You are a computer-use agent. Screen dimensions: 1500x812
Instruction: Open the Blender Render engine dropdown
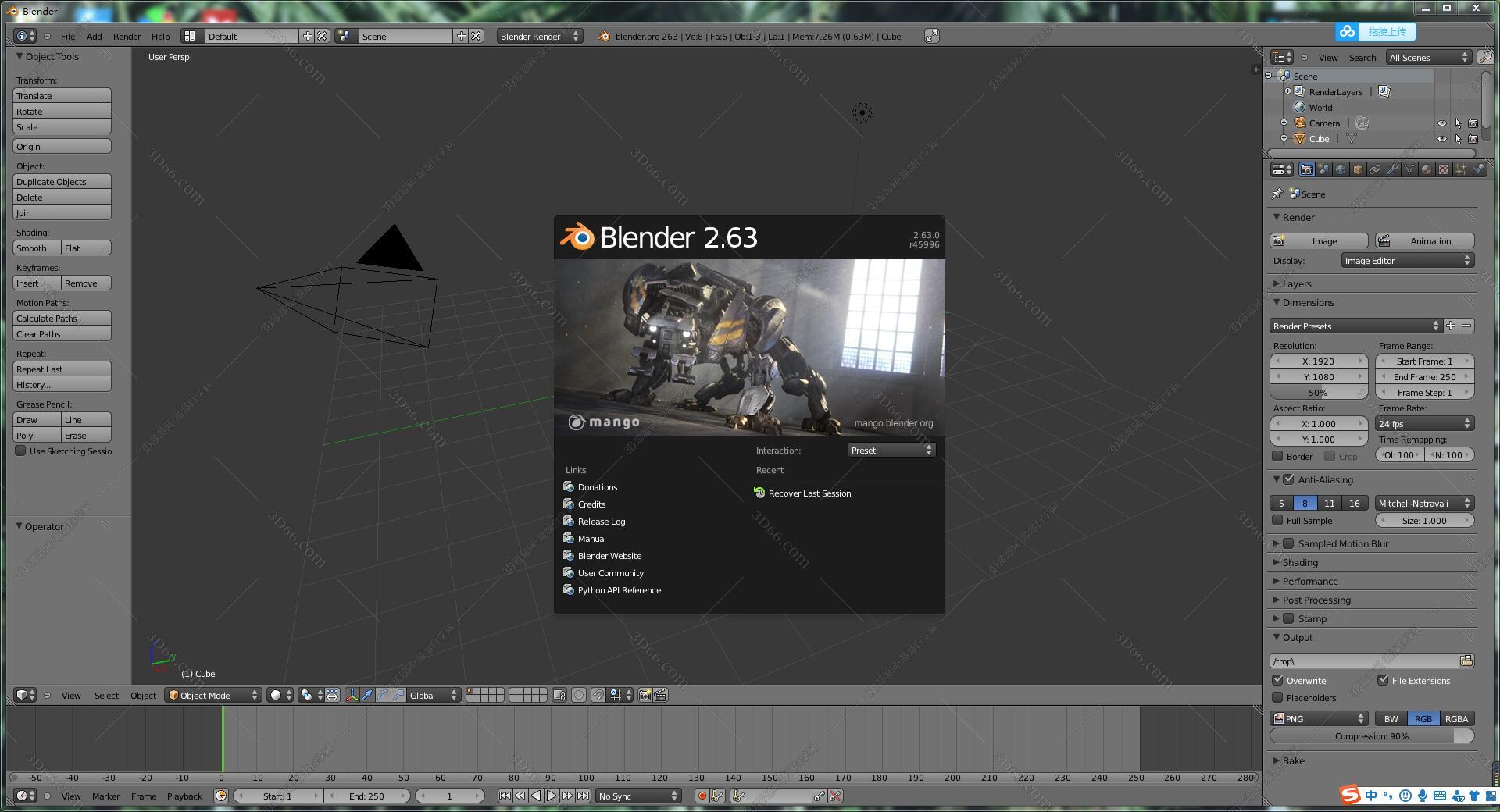[540, 36]
